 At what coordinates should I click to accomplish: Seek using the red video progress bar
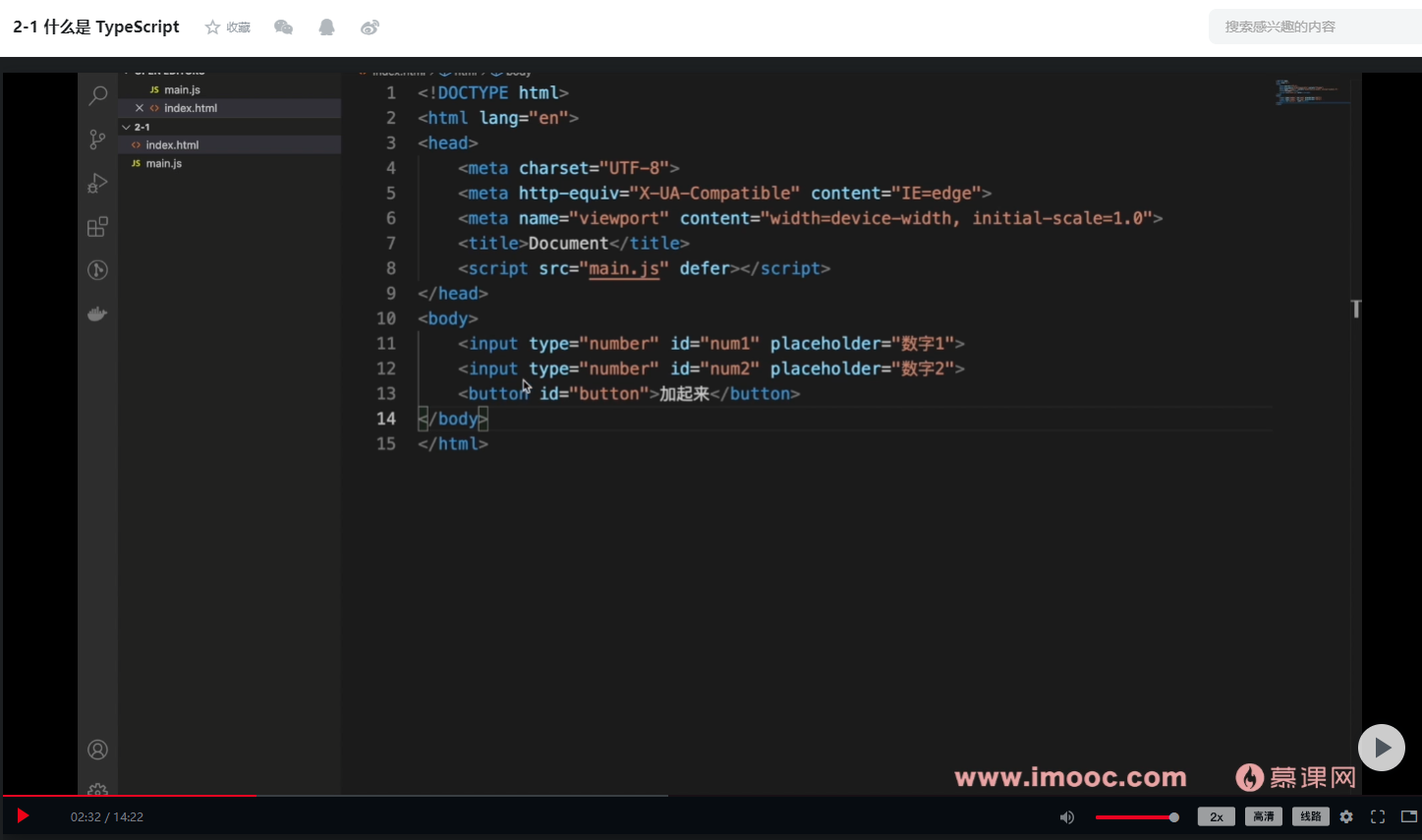(x=129, y=795)
